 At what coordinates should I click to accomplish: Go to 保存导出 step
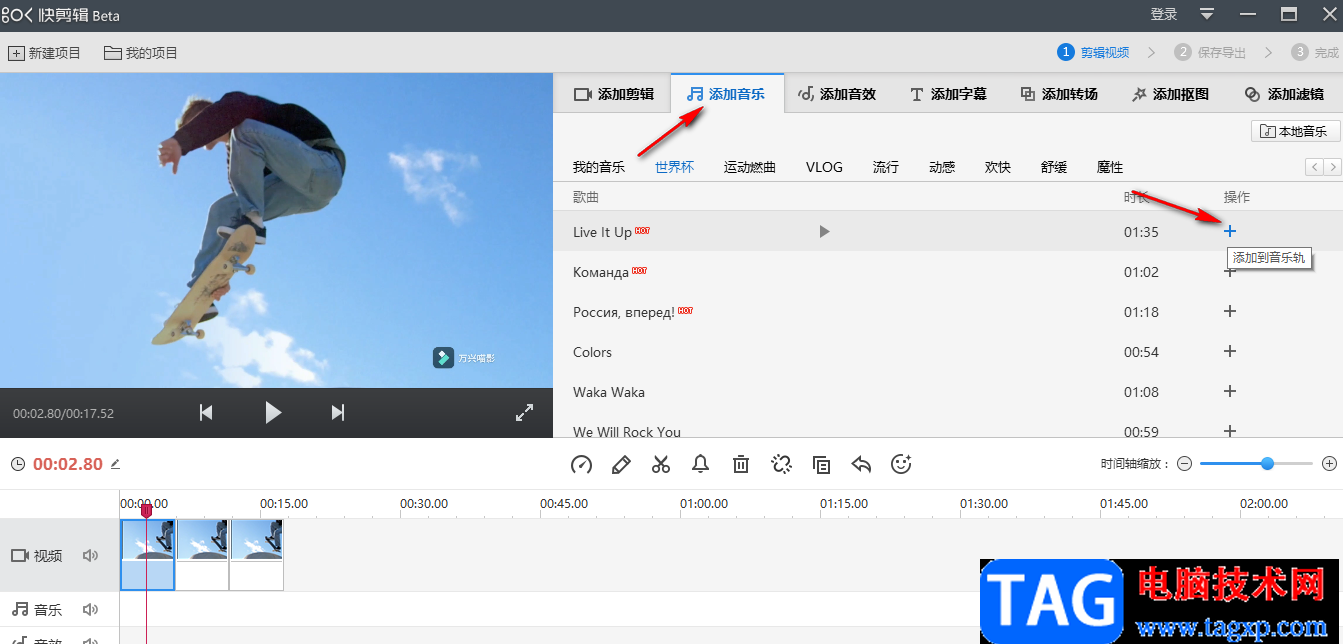[x=1211, y=52]
